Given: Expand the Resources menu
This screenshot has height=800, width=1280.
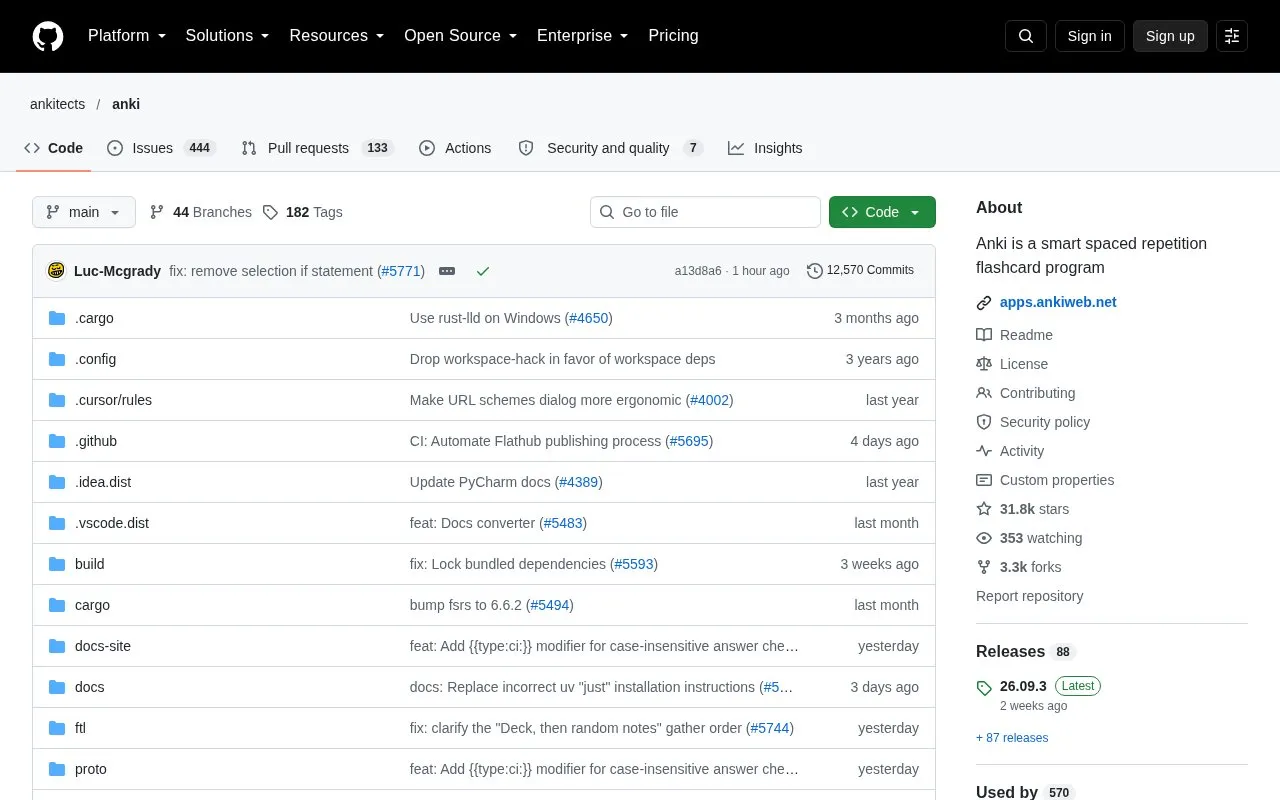Looking at the screenshot, I should click(x=337, y=36).
